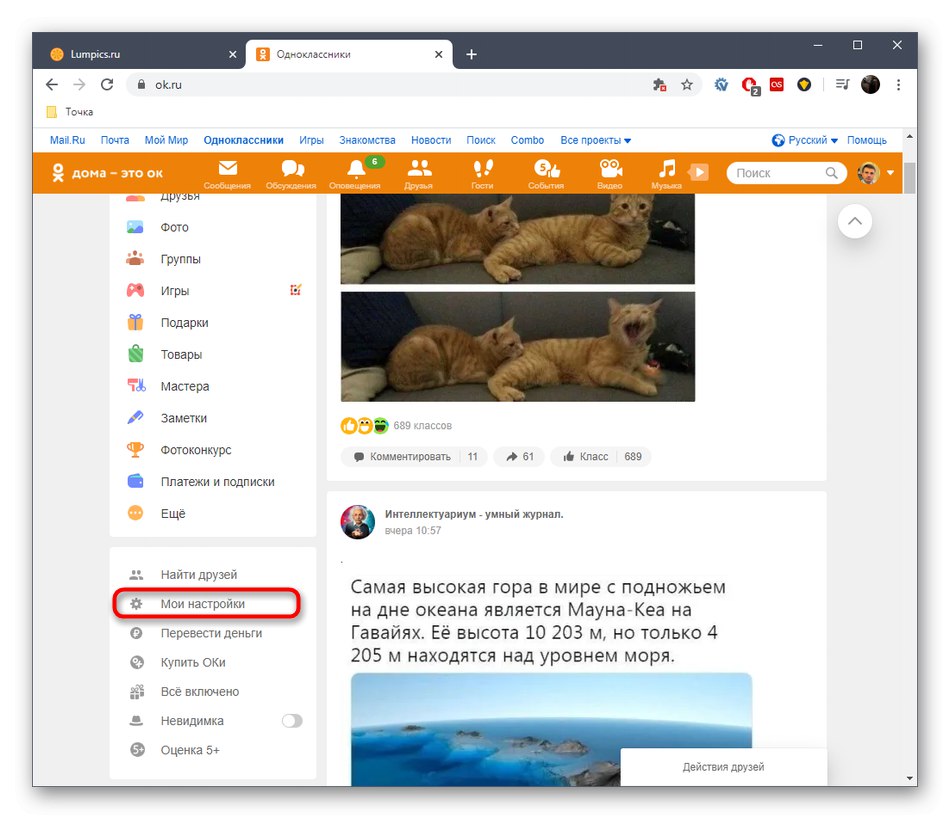Open Сообщения via the envelope icon

pyautogui.click(x=227, y=172)
